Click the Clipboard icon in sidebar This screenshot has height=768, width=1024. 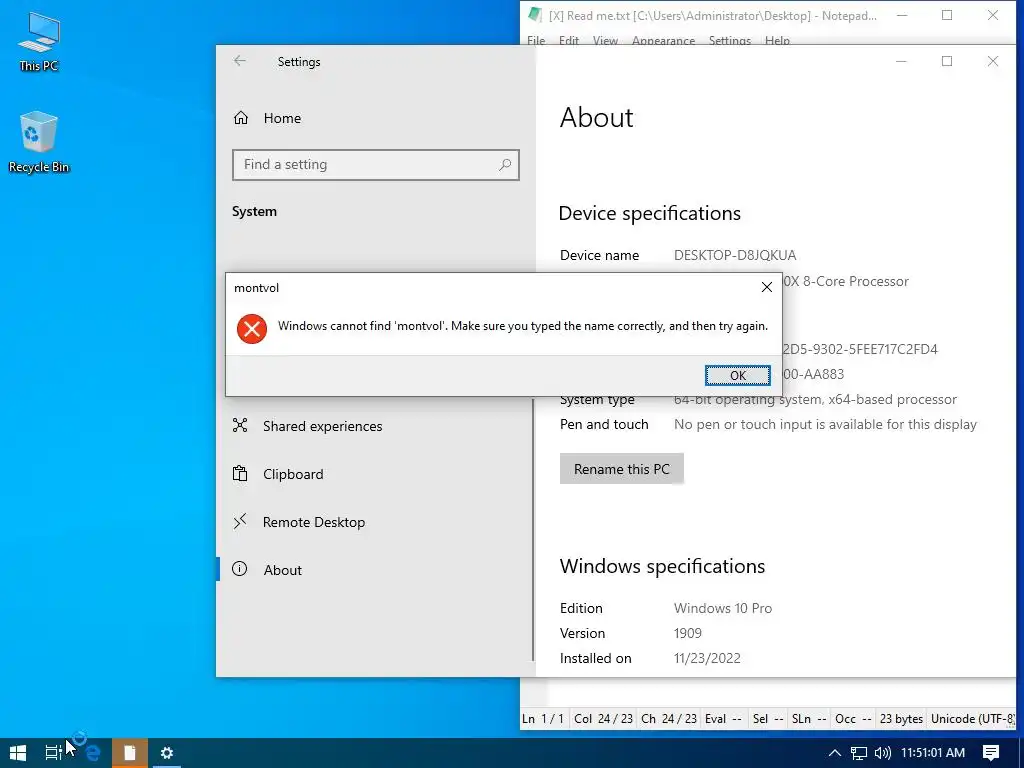[240, 473]
